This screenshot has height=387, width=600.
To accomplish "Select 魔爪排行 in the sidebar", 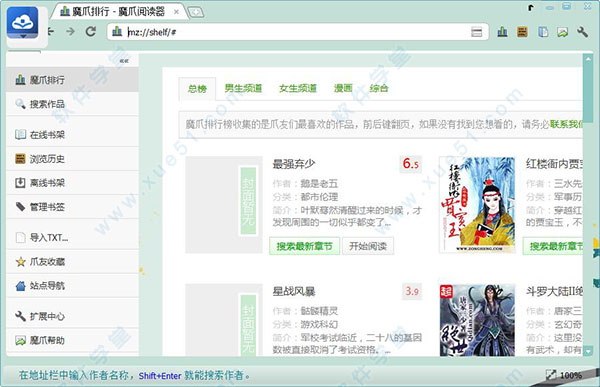I will click(72, 80).
